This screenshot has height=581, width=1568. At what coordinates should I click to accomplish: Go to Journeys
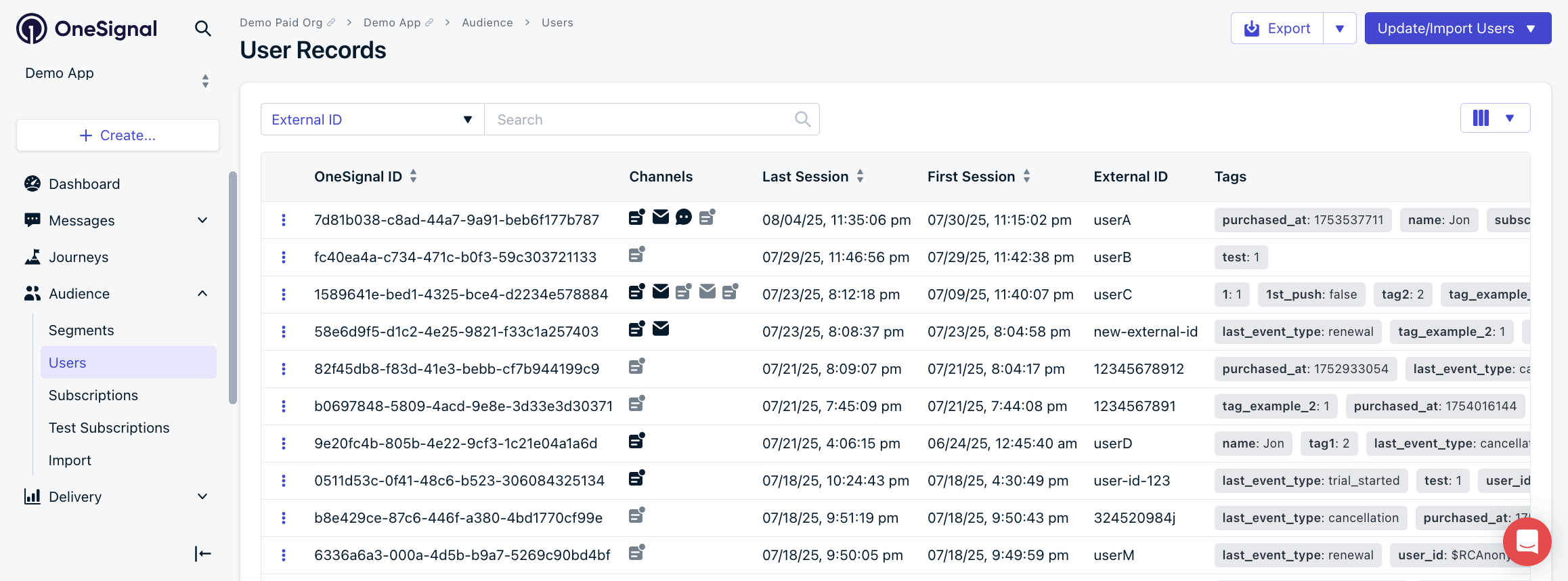click(x=78, y=257)
